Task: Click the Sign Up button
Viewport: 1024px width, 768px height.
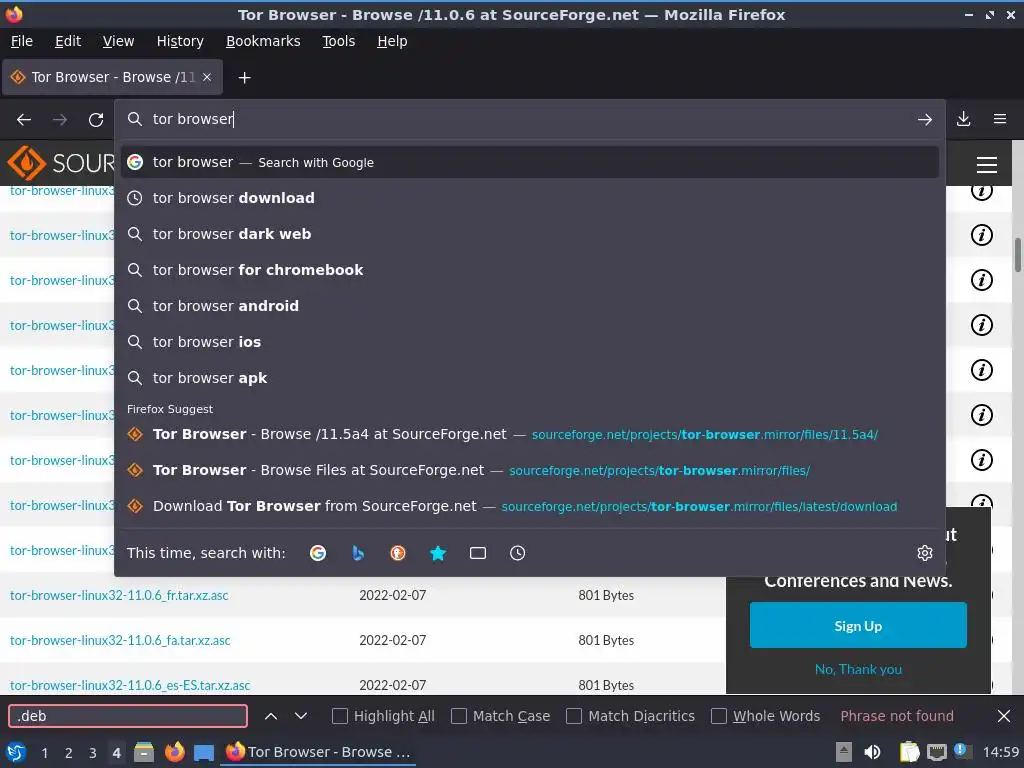Action: pyautogui.click(x=857, y=626)
